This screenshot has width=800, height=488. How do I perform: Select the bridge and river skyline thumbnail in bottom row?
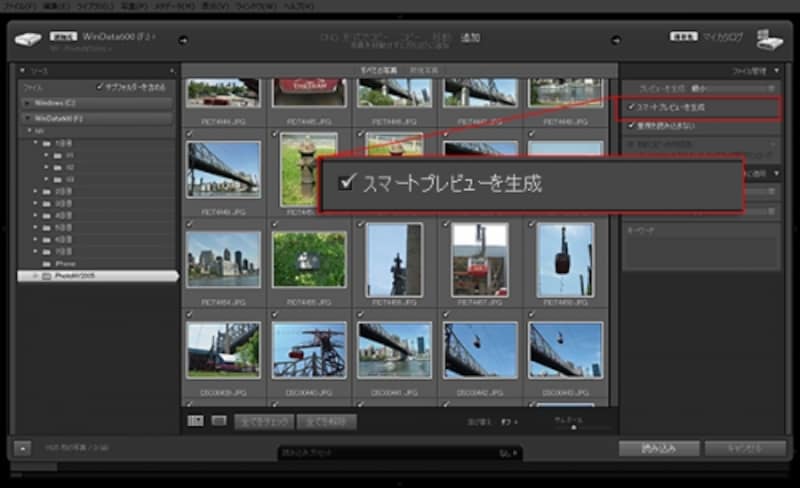click(x=394, y=350)
